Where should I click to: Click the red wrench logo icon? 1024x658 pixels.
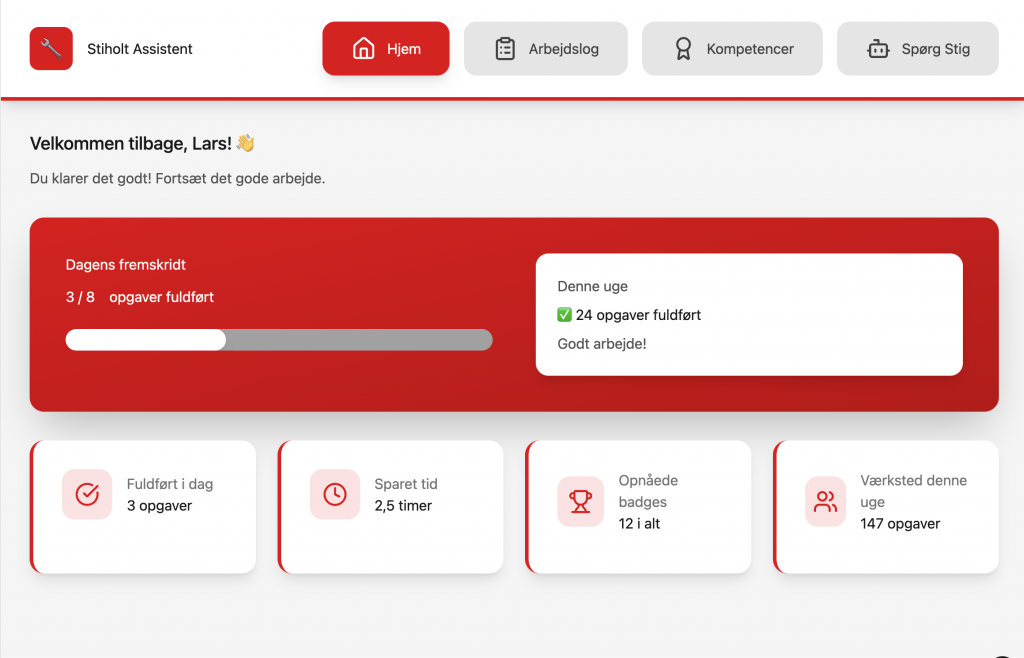click(x=51, y=48)
